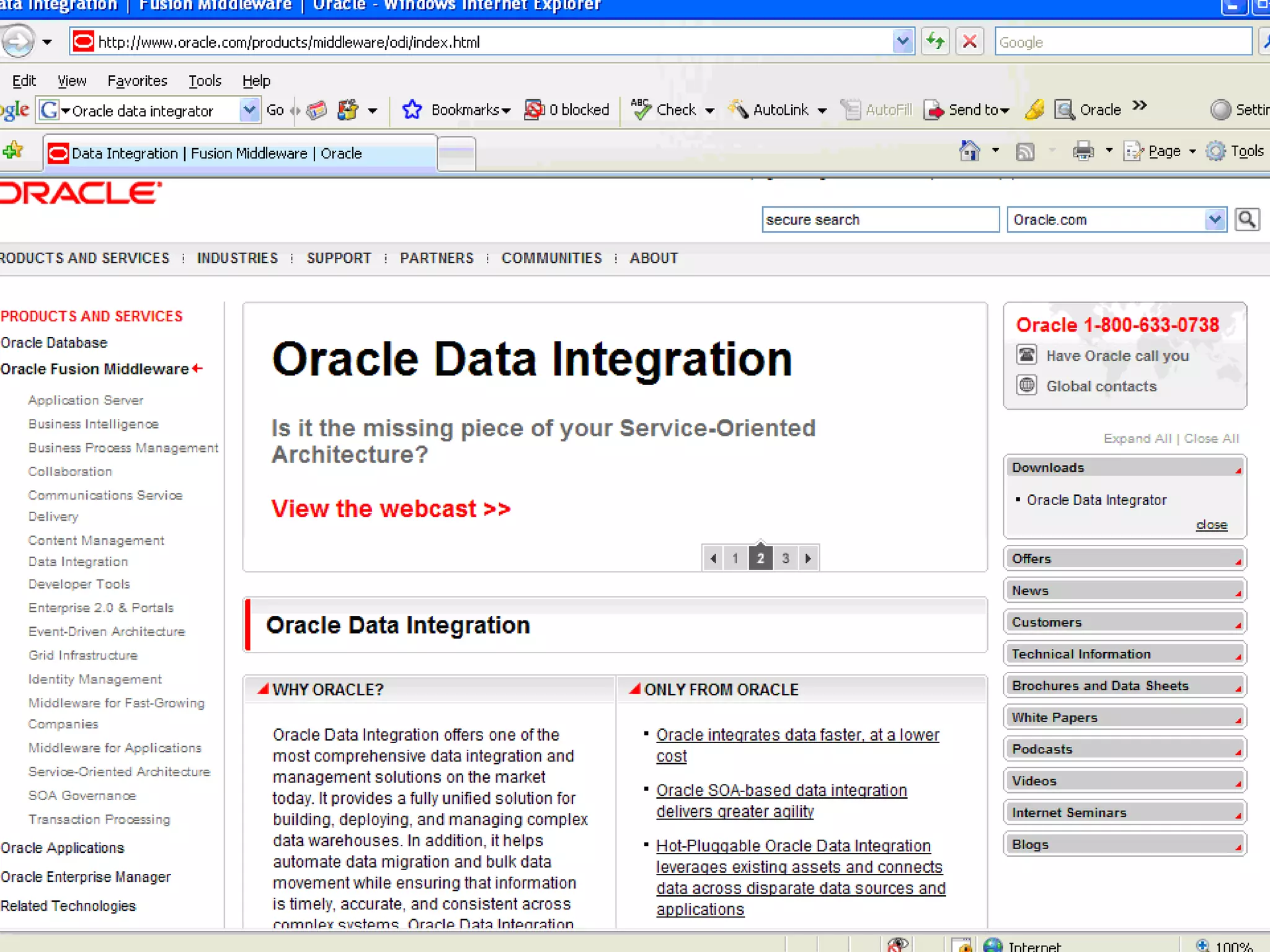Screen dimensions: 1270x952
Task: Click Business Intelligence in left sidebar
Action: click(93, 424)
